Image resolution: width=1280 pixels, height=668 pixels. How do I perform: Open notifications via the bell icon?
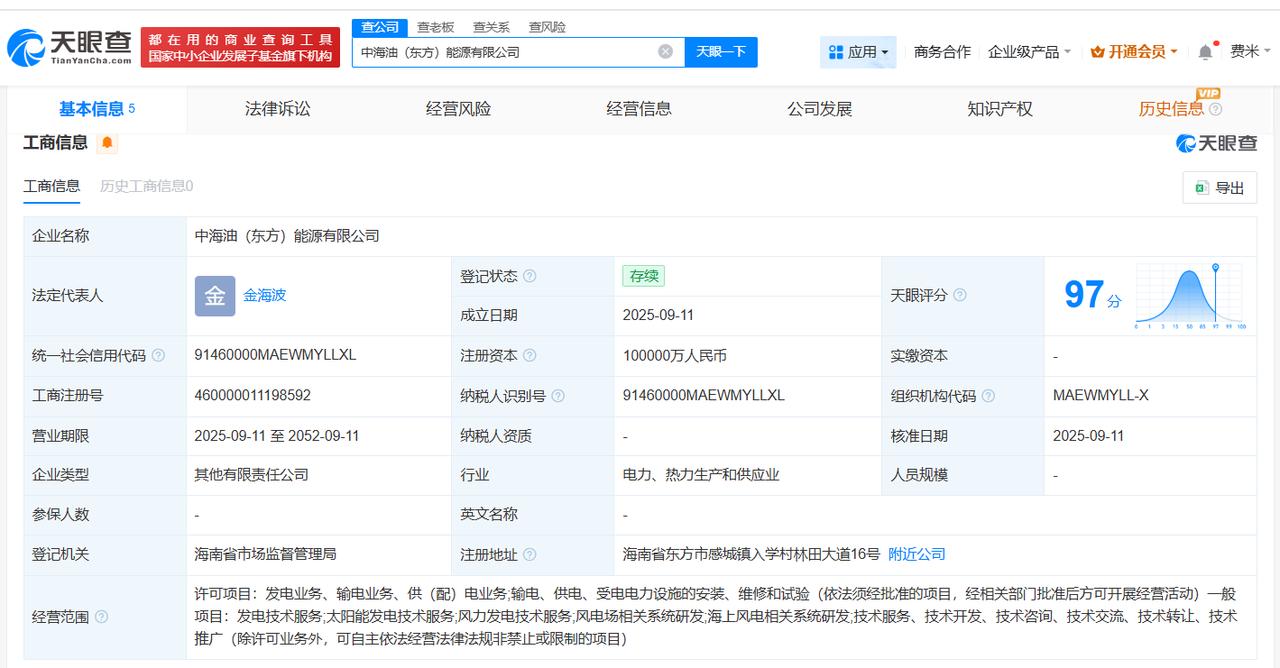click(x=1206, y=52)
